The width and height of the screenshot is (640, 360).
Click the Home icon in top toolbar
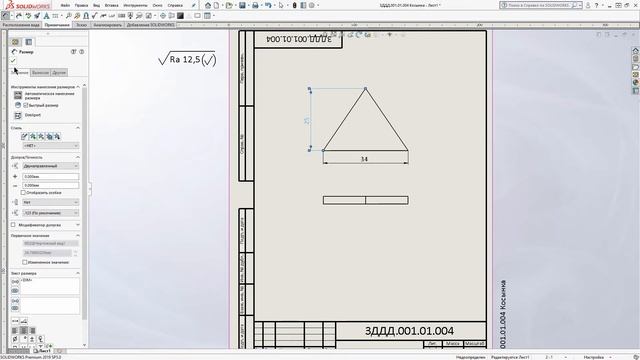208,5
